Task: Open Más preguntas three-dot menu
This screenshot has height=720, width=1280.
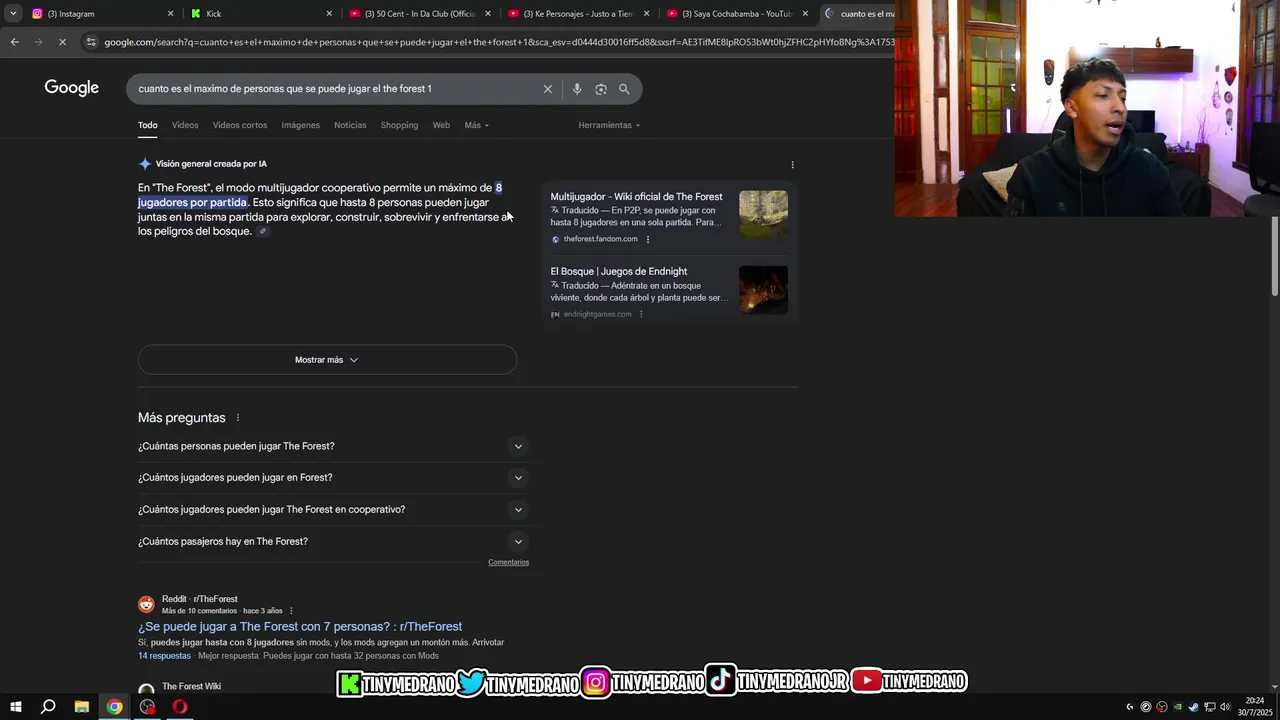Action: coord(237,418)
